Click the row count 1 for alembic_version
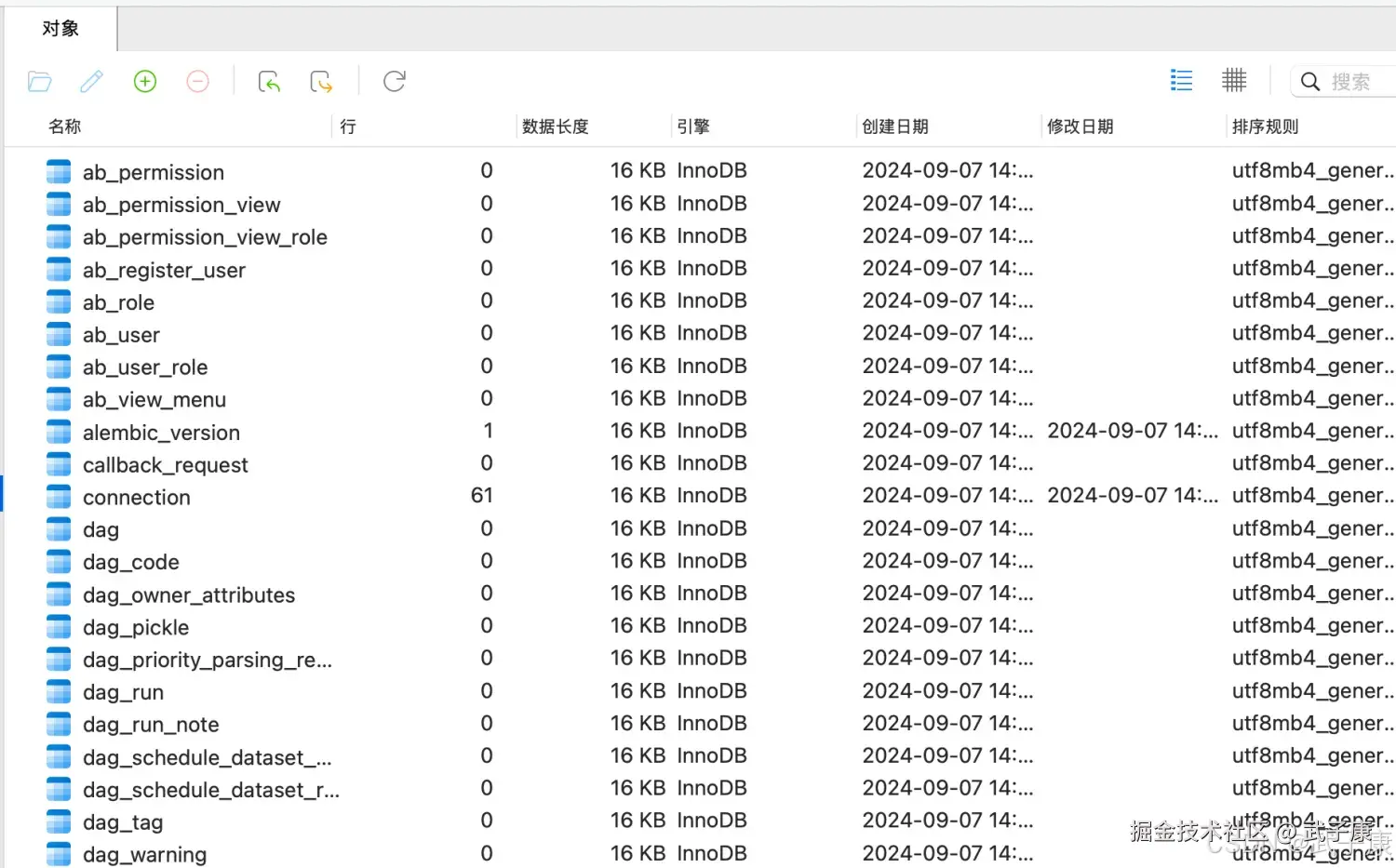Image resolution: width=1396 pixels, height=868 pixels. point(488,431)
